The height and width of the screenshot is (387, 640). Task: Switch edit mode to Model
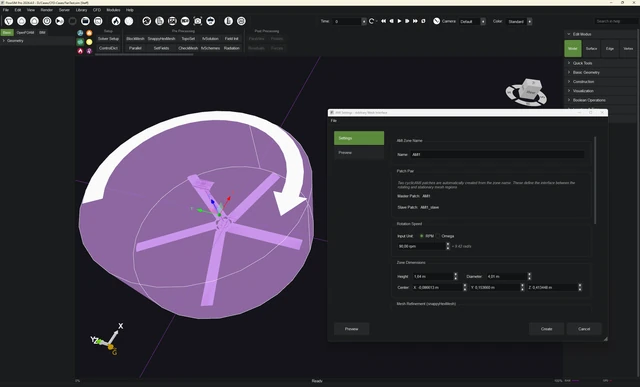pyautogui.click(x=573, y=49)
